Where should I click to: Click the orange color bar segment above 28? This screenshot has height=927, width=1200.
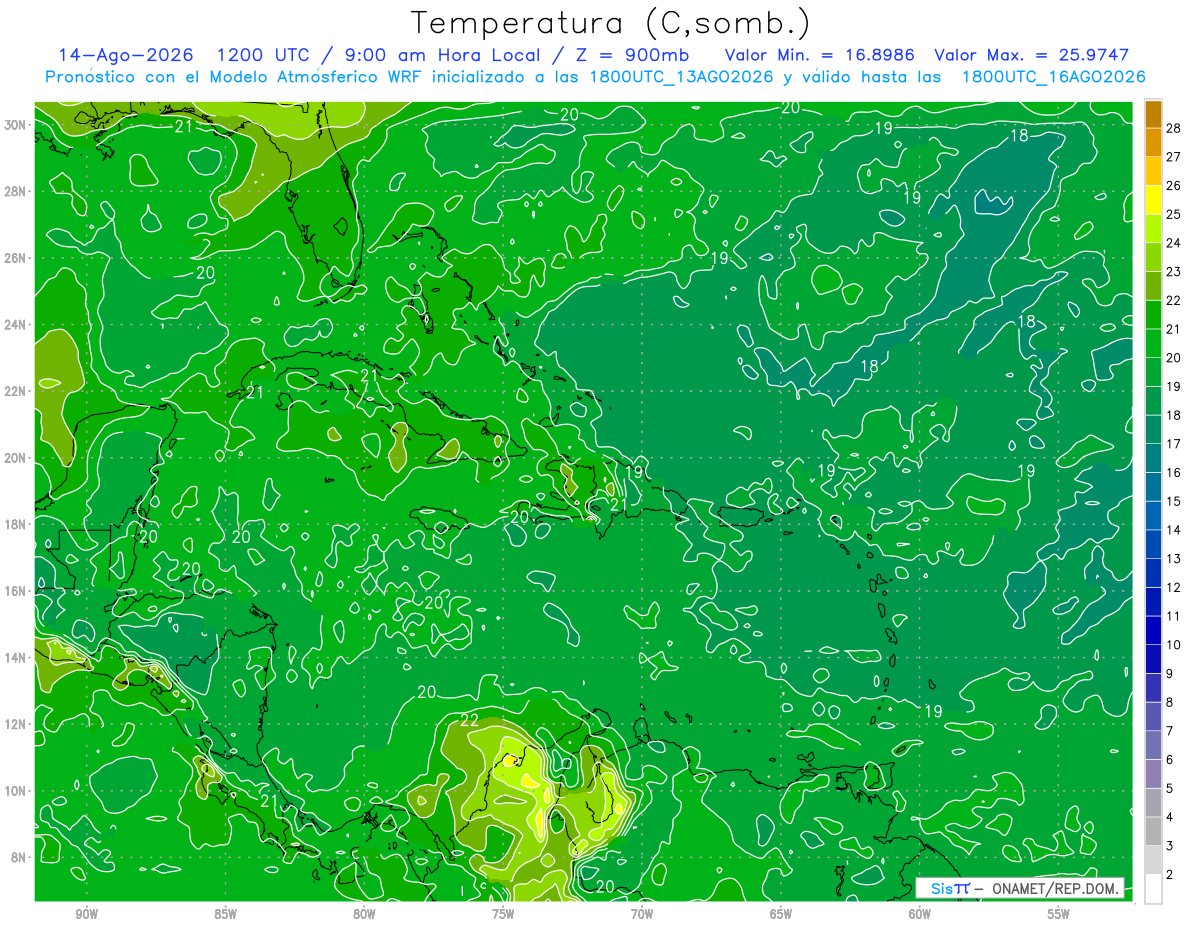tap(1153, 113)
